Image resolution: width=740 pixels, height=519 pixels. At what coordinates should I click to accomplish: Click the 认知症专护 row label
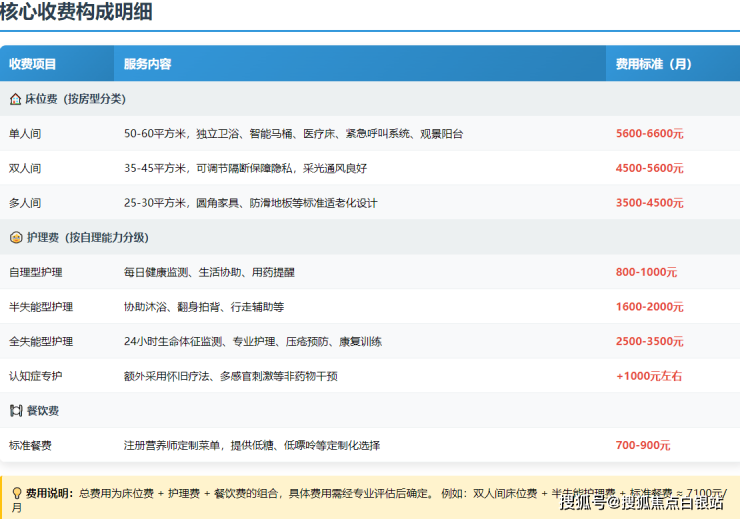click(35, 376)
